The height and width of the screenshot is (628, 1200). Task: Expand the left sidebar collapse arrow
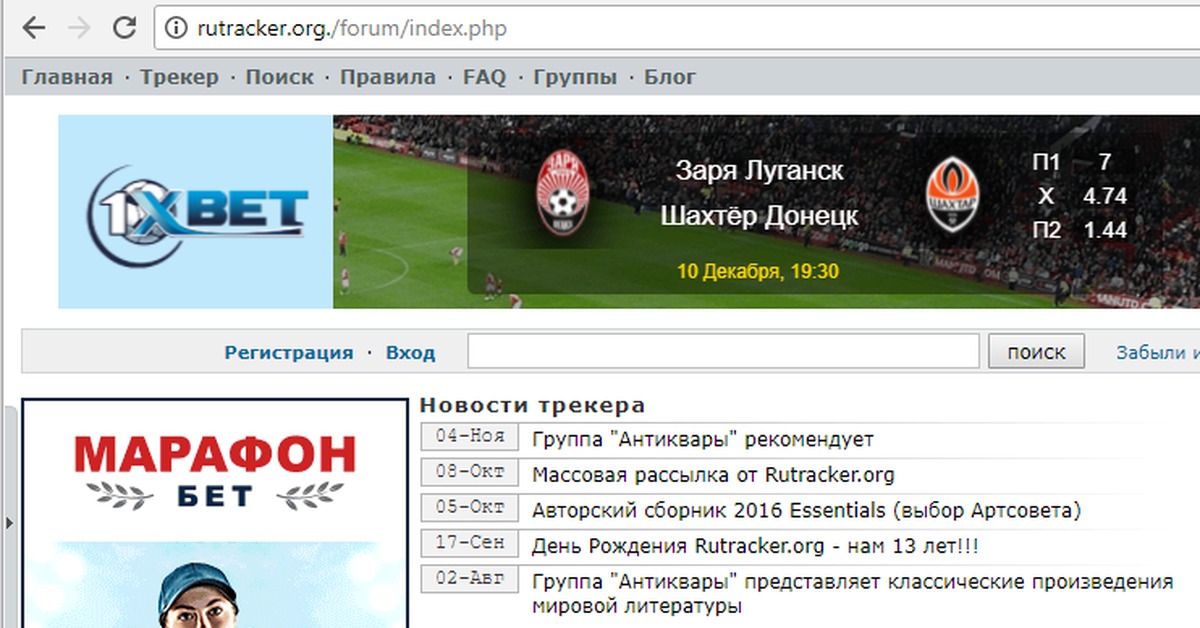click(9, 521)
